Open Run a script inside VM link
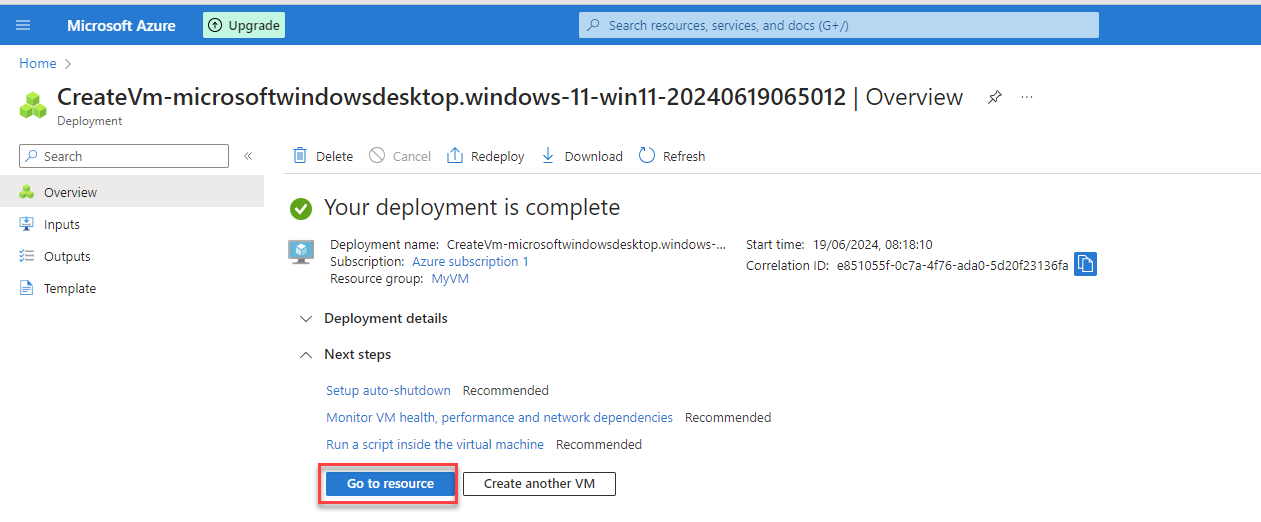This screenshot has width=1261, height=522. pyautogui.click(x=435, y=444)
